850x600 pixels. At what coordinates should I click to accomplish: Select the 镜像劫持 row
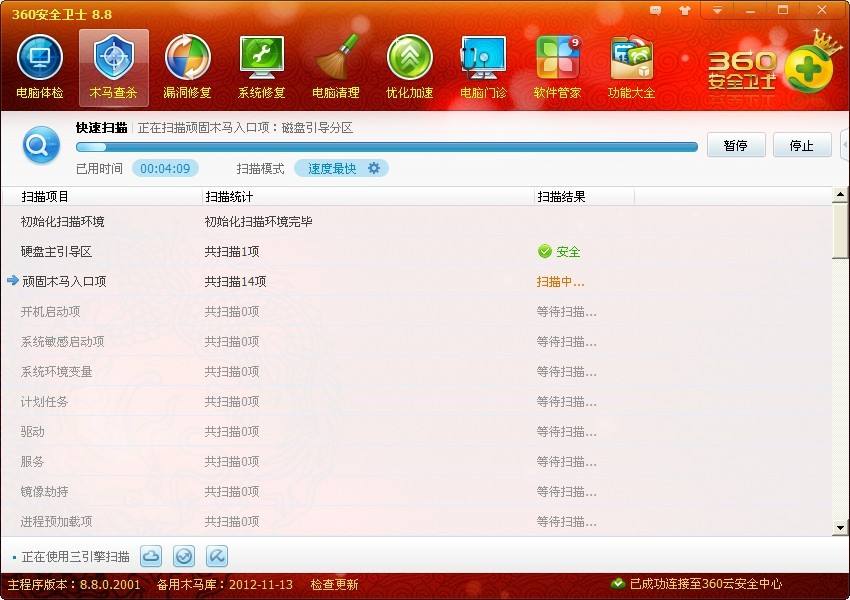point(416,492)
